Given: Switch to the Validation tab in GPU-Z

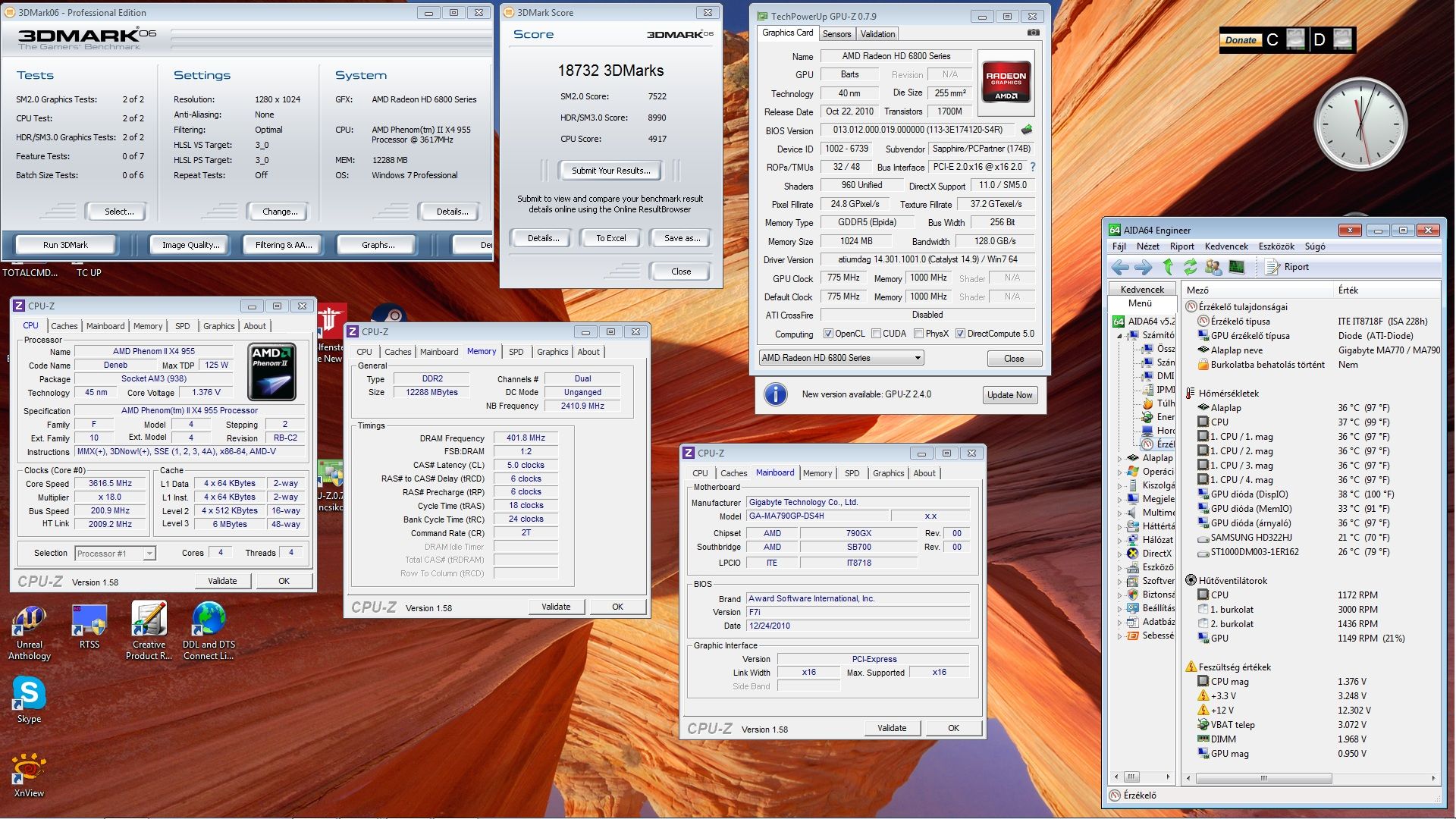Looking at the screenshot, I should [x=877, y=34].
